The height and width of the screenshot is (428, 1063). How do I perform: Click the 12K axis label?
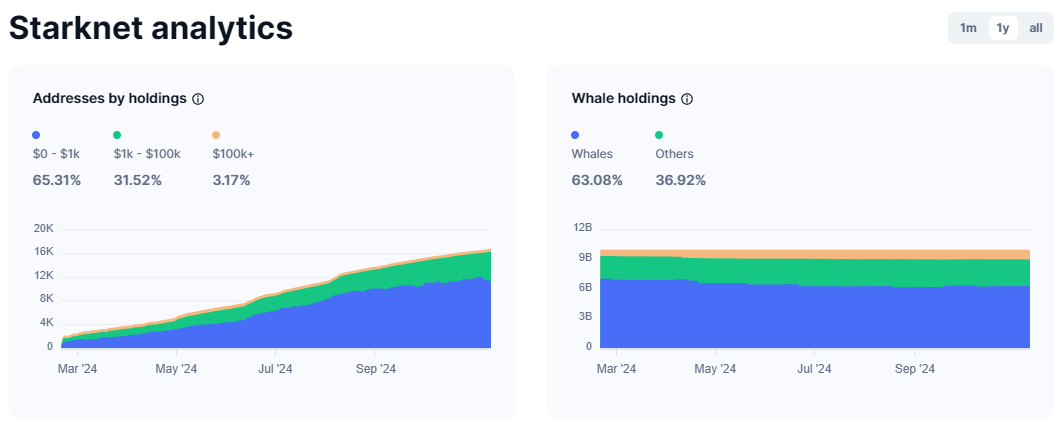(43, 275)
